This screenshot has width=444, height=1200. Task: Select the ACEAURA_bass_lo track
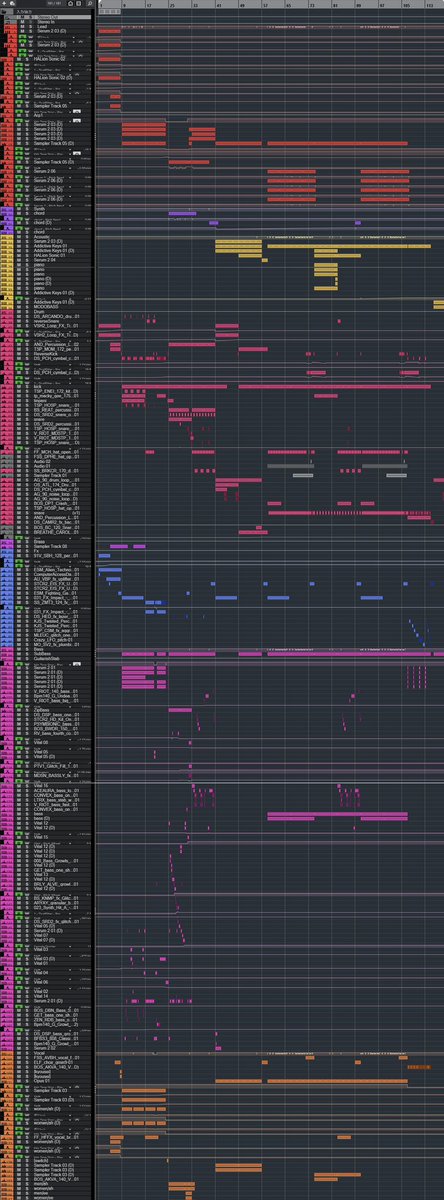point(56,791)
